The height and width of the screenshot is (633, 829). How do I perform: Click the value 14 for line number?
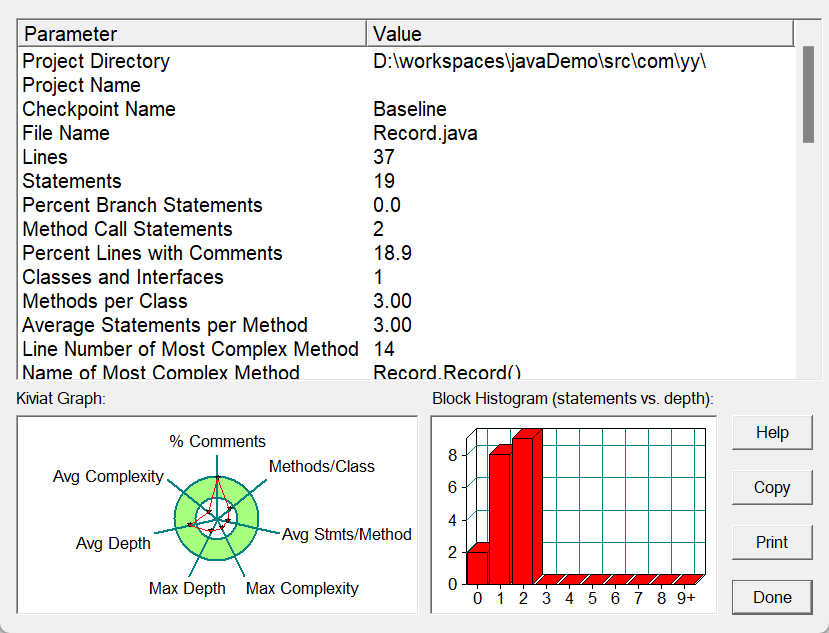coord(384,349)
